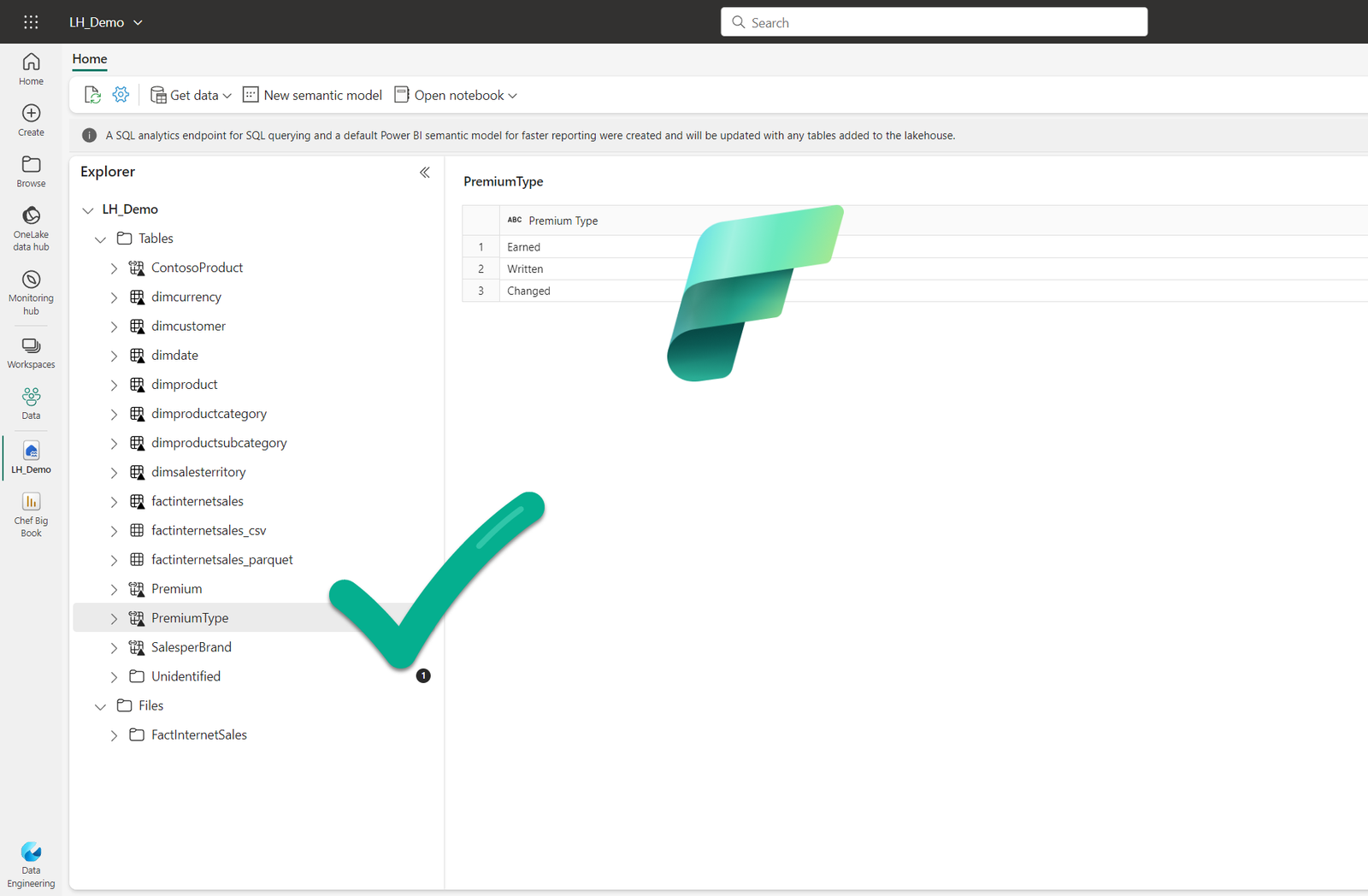This screenshot has height=896, width=1368.
Task: Click the Search input field
Action: pyautogui.click(x=934, y=22)
